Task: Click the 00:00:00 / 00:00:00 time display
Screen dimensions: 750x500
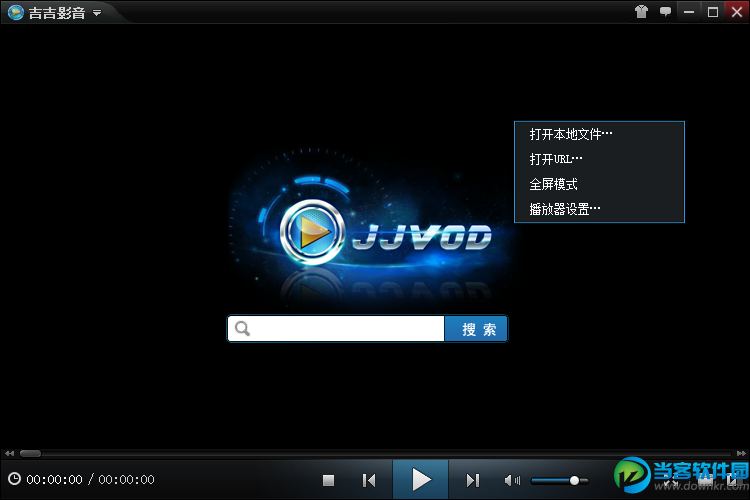Action: click(x=90, y=479)
